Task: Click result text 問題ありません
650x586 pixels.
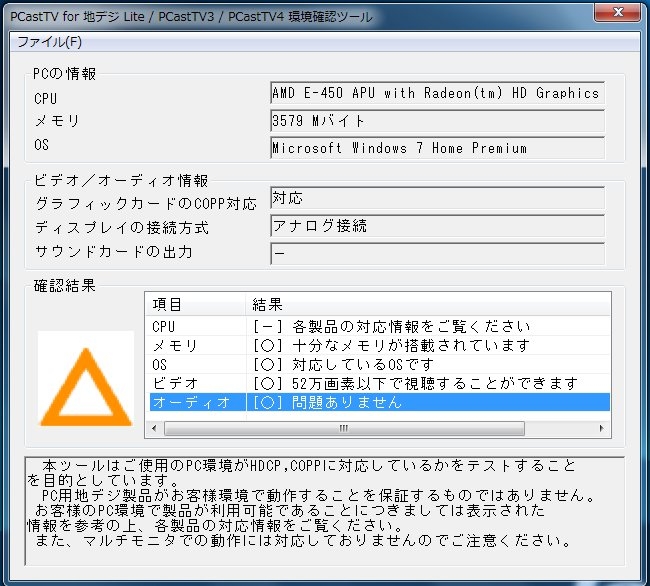Action: tap(347, 402)
